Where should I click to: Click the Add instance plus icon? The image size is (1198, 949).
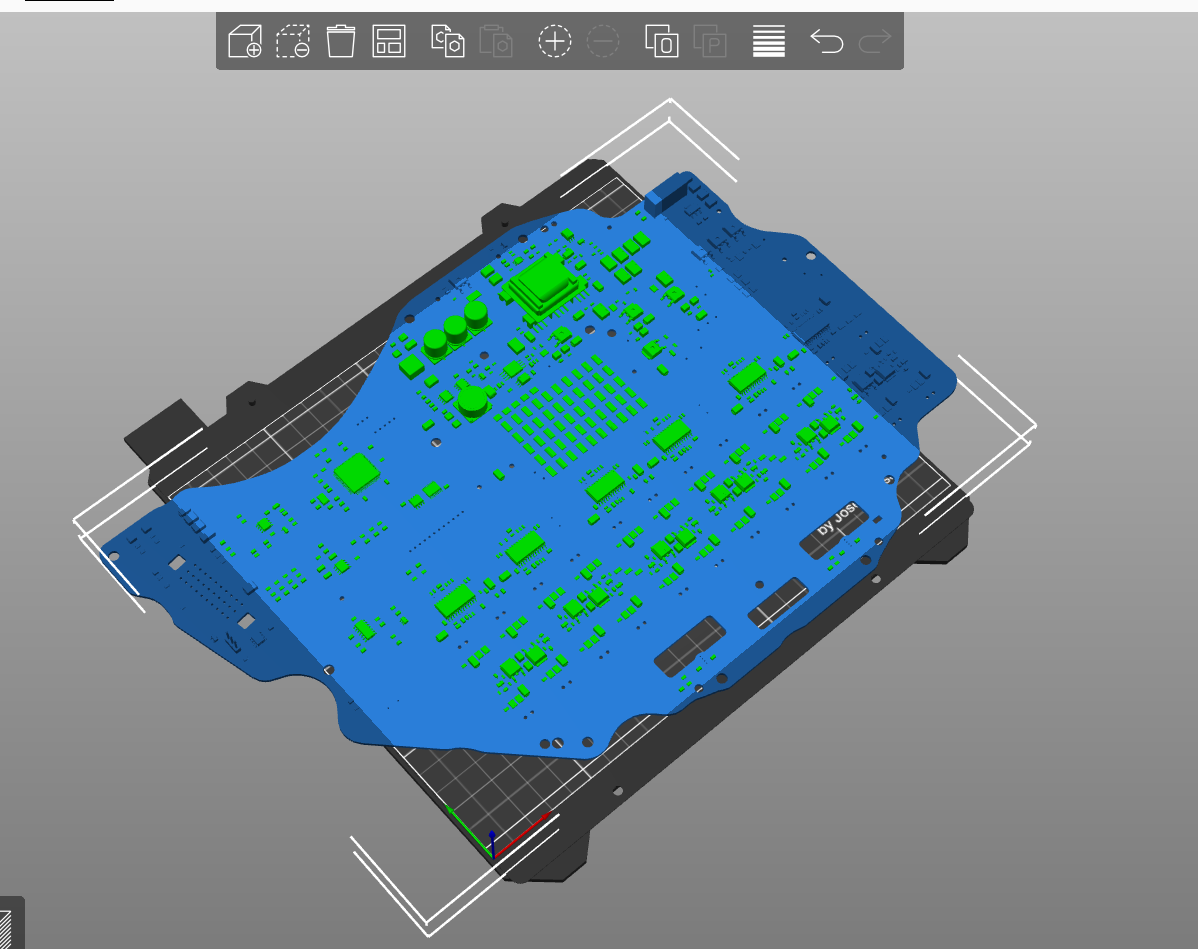[x=555, y=41]
